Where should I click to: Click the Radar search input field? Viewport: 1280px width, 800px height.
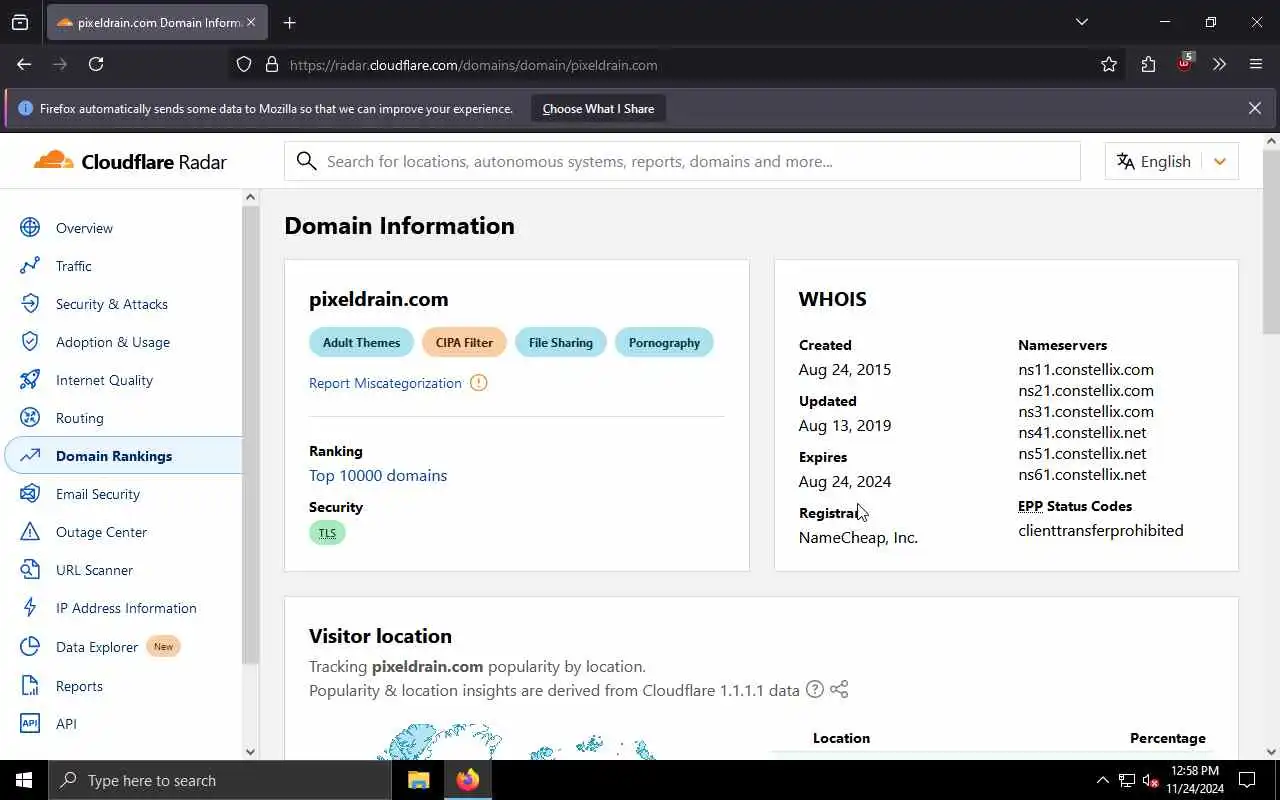[682, 161]
